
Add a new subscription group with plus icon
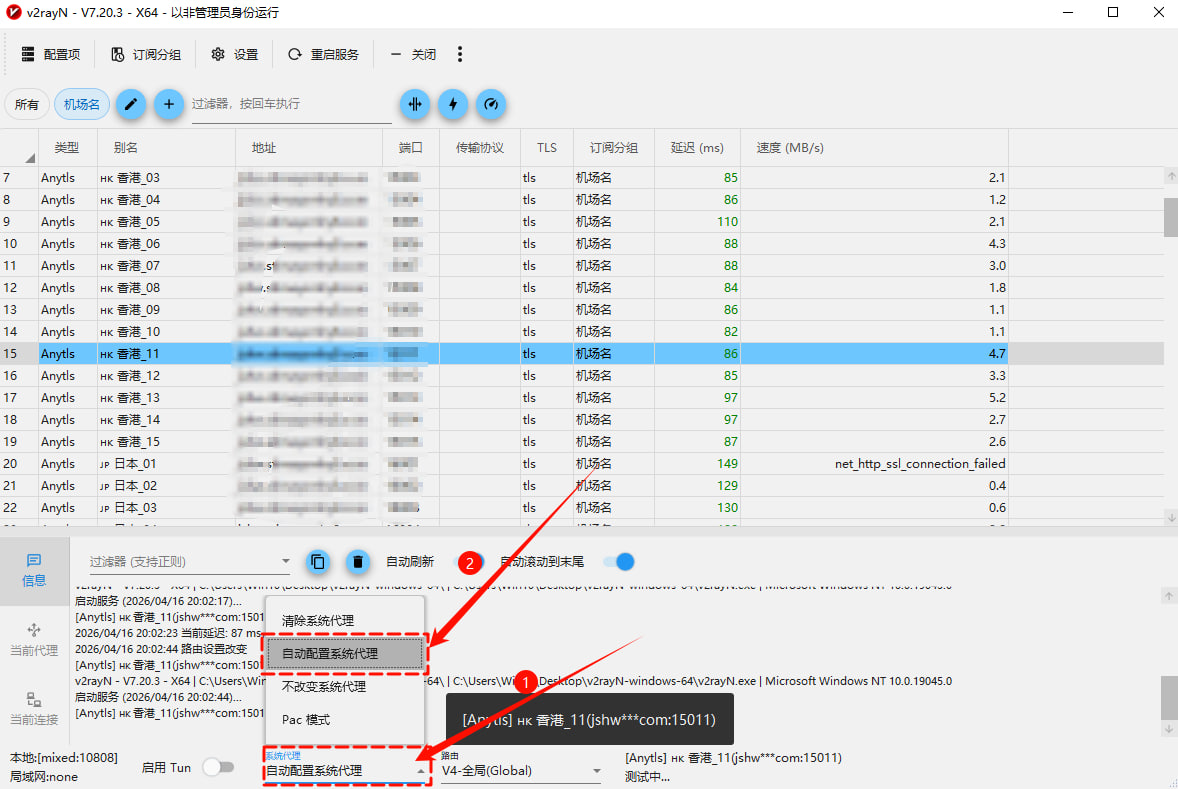(x=168, y=104)
